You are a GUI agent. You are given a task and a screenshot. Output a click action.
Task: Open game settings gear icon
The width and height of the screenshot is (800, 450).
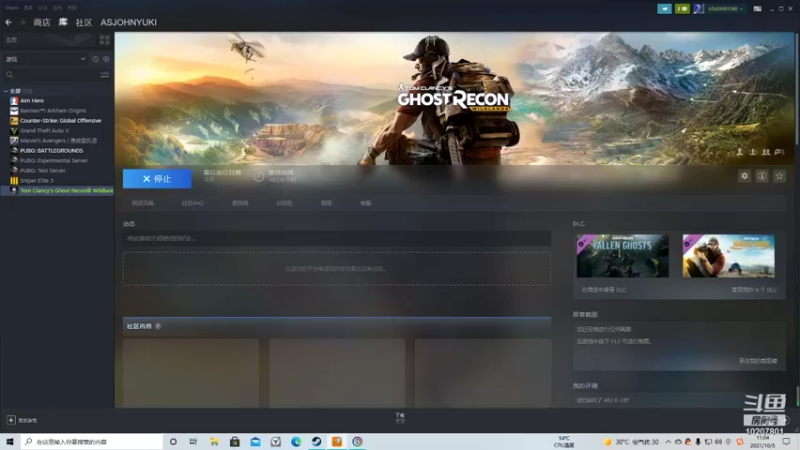tap(744, 176)
